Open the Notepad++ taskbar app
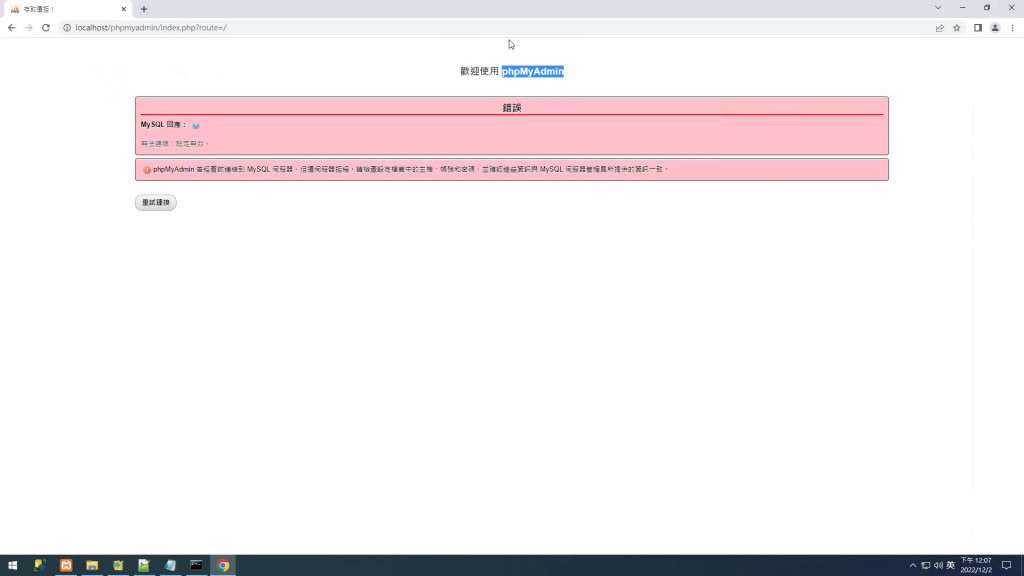1024x576 pixels. (x=144, y=565)
